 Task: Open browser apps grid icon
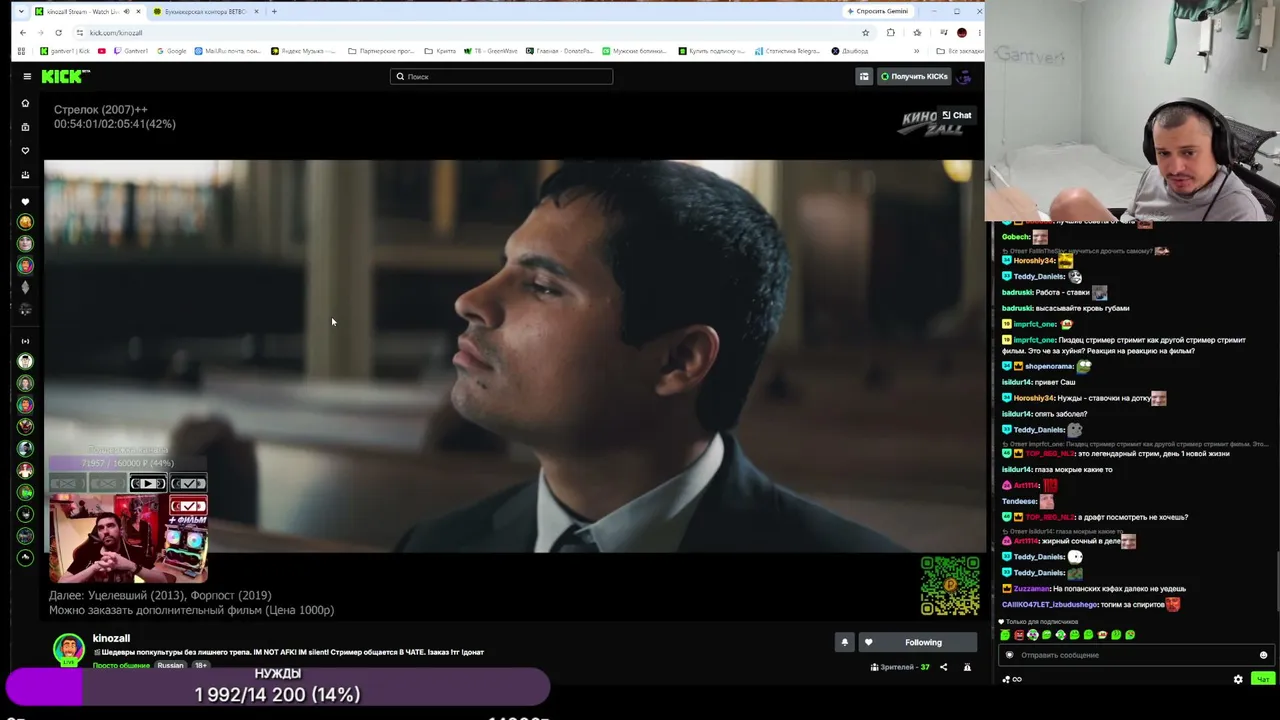(x=21, y=51)
